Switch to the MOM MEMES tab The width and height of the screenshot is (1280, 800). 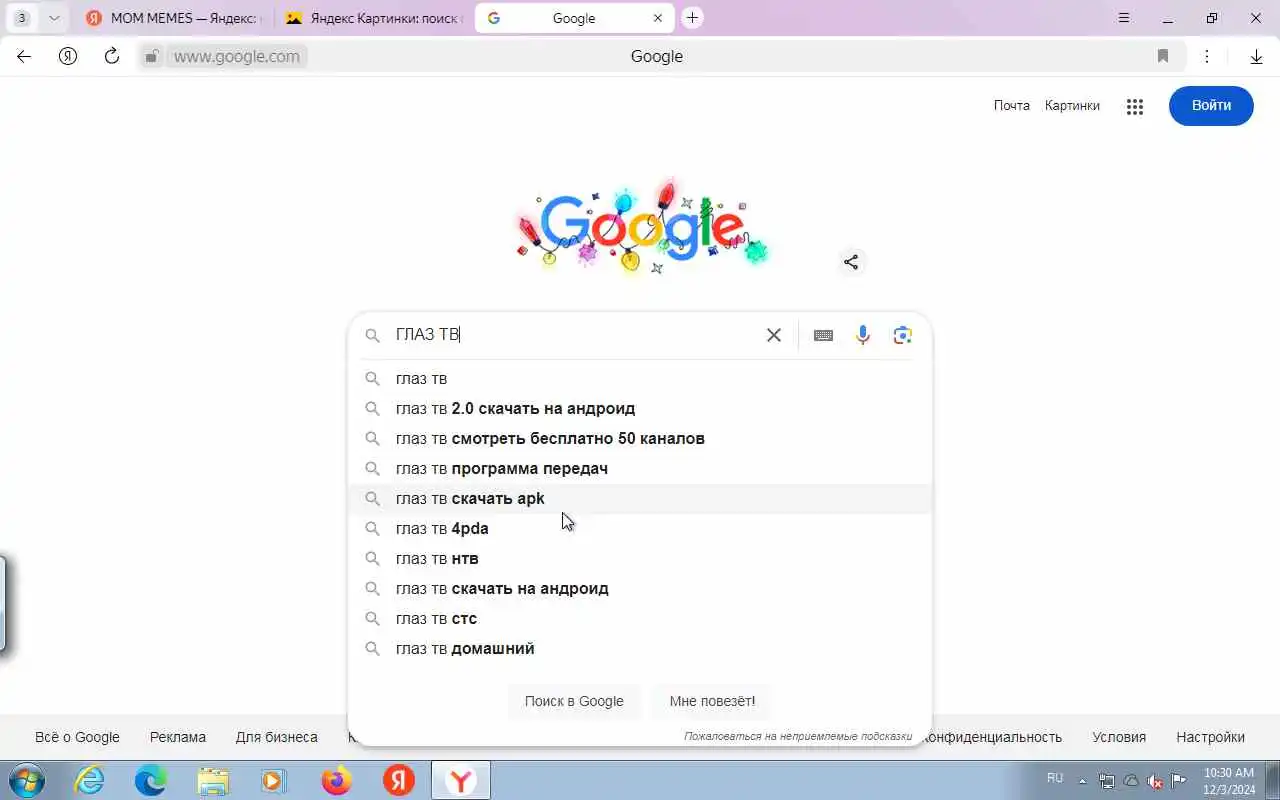pos(172,18)
